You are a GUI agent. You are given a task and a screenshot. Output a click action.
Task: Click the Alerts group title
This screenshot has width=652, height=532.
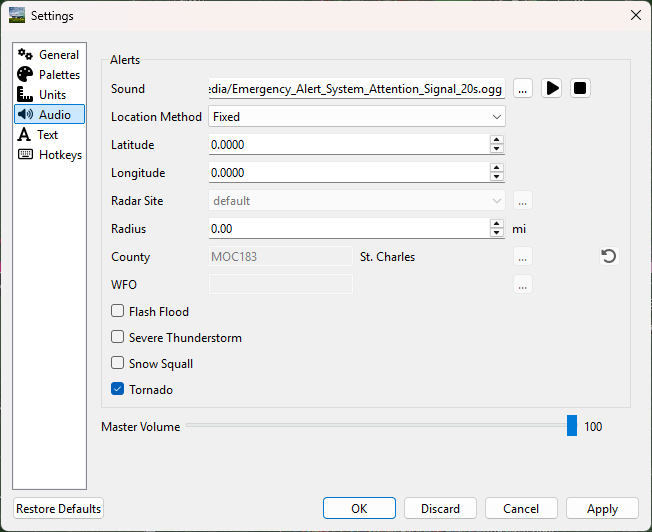pyautogui.click(x=125, y=60)
